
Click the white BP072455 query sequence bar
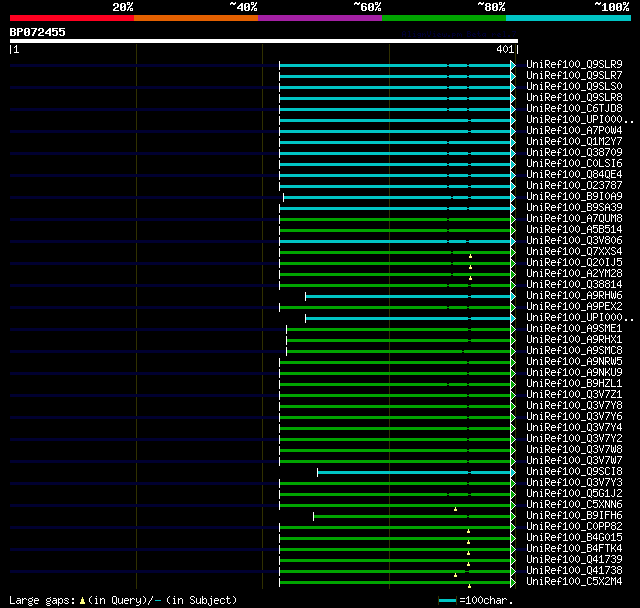coord(264,41)
